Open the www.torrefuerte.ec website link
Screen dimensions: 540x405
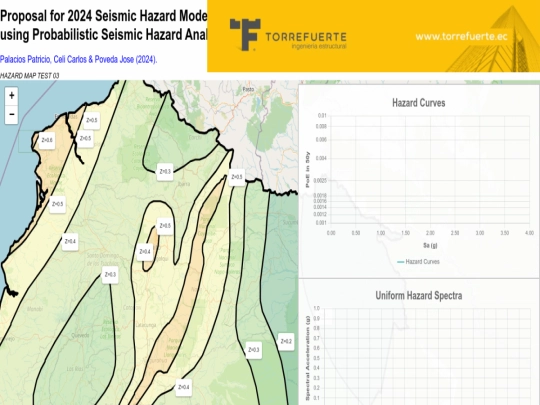click(x=461, y=37)
